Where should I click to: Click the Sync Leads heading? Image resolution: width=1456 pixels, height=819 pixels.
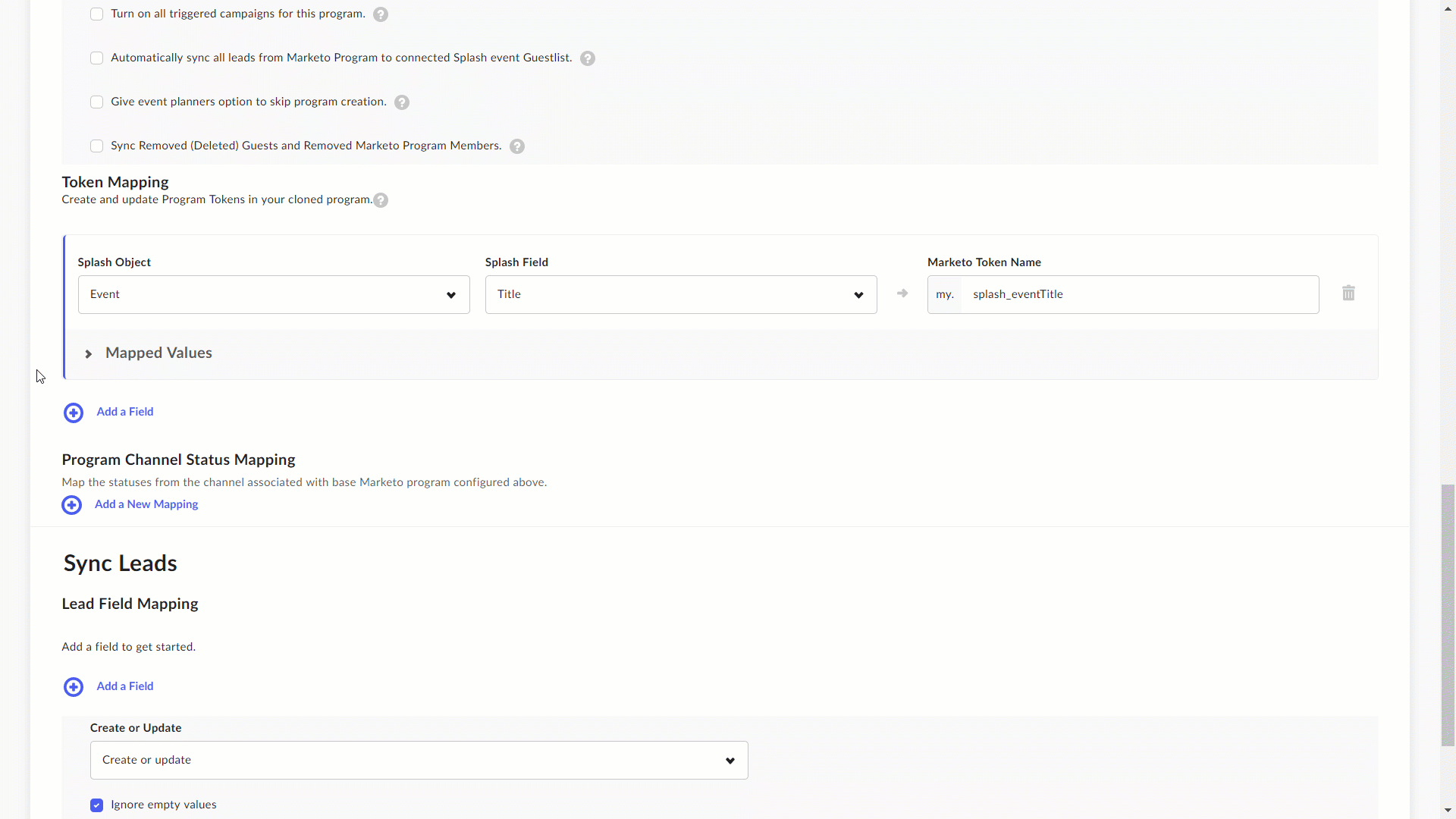click(x=121, y=563)
